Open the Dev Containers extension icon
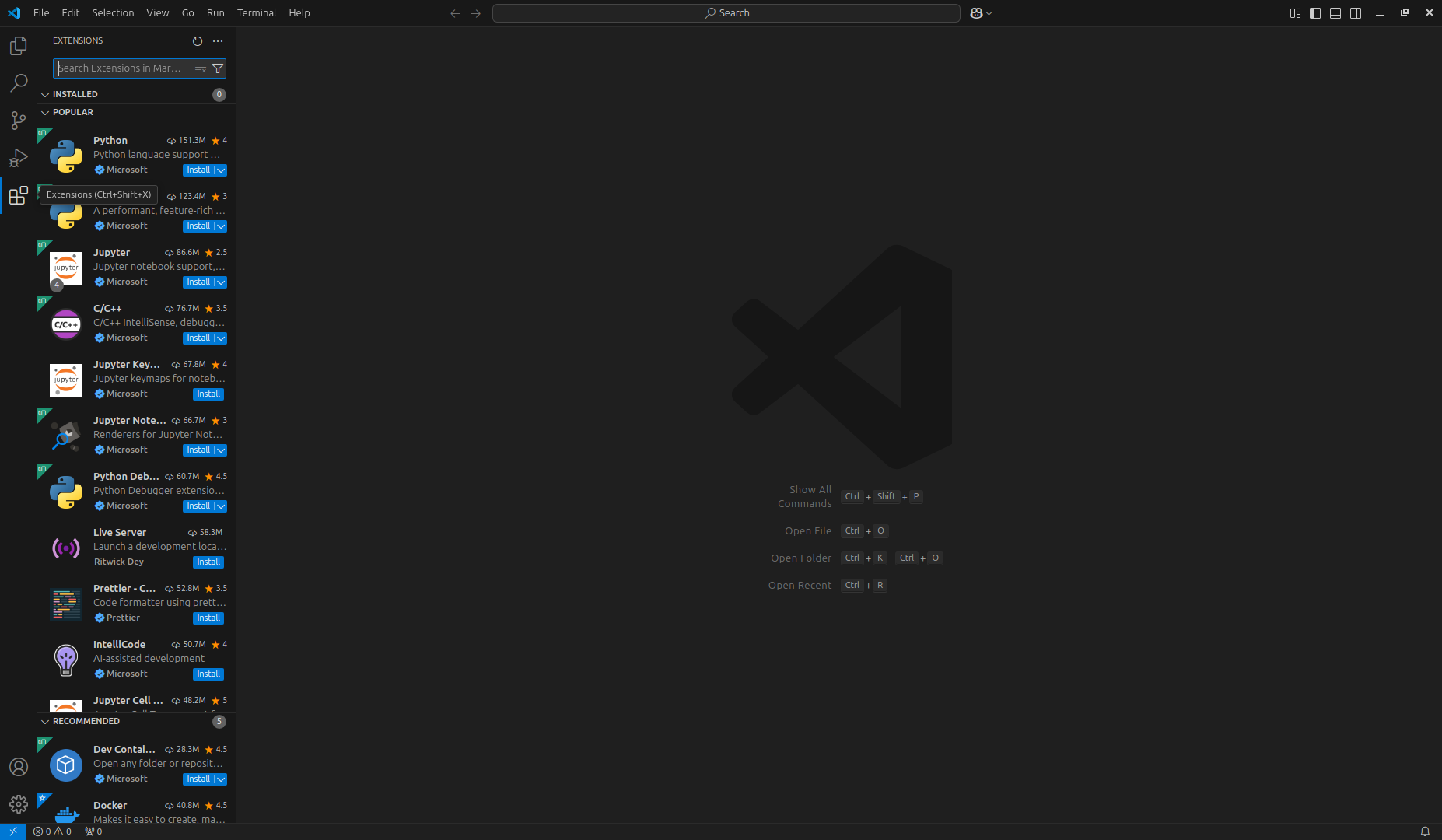Viewport: 1442px width, 840px height. [x=66, y=765]
